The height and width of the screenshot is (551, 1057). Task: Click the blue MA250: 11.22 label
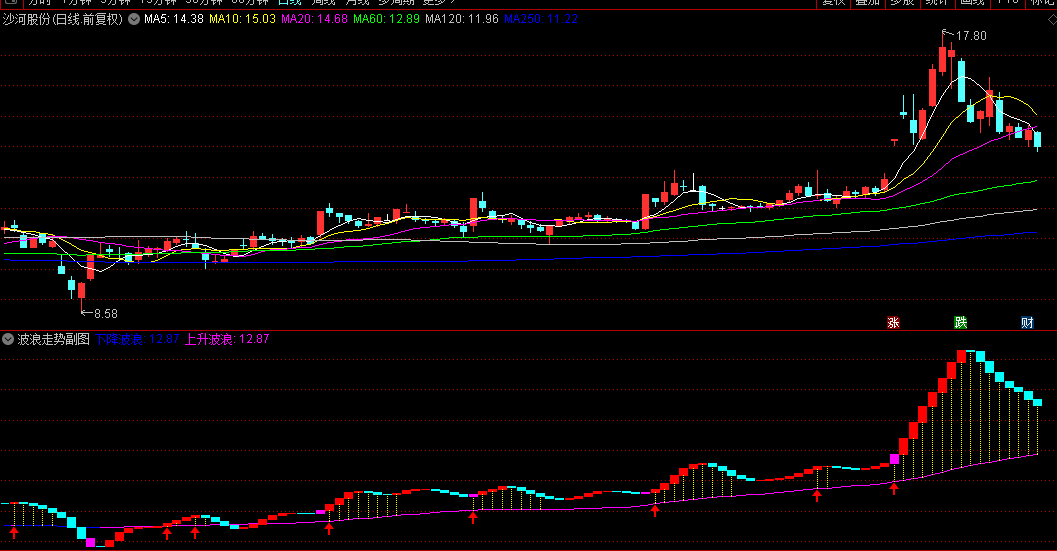click(x=541, y=19)
